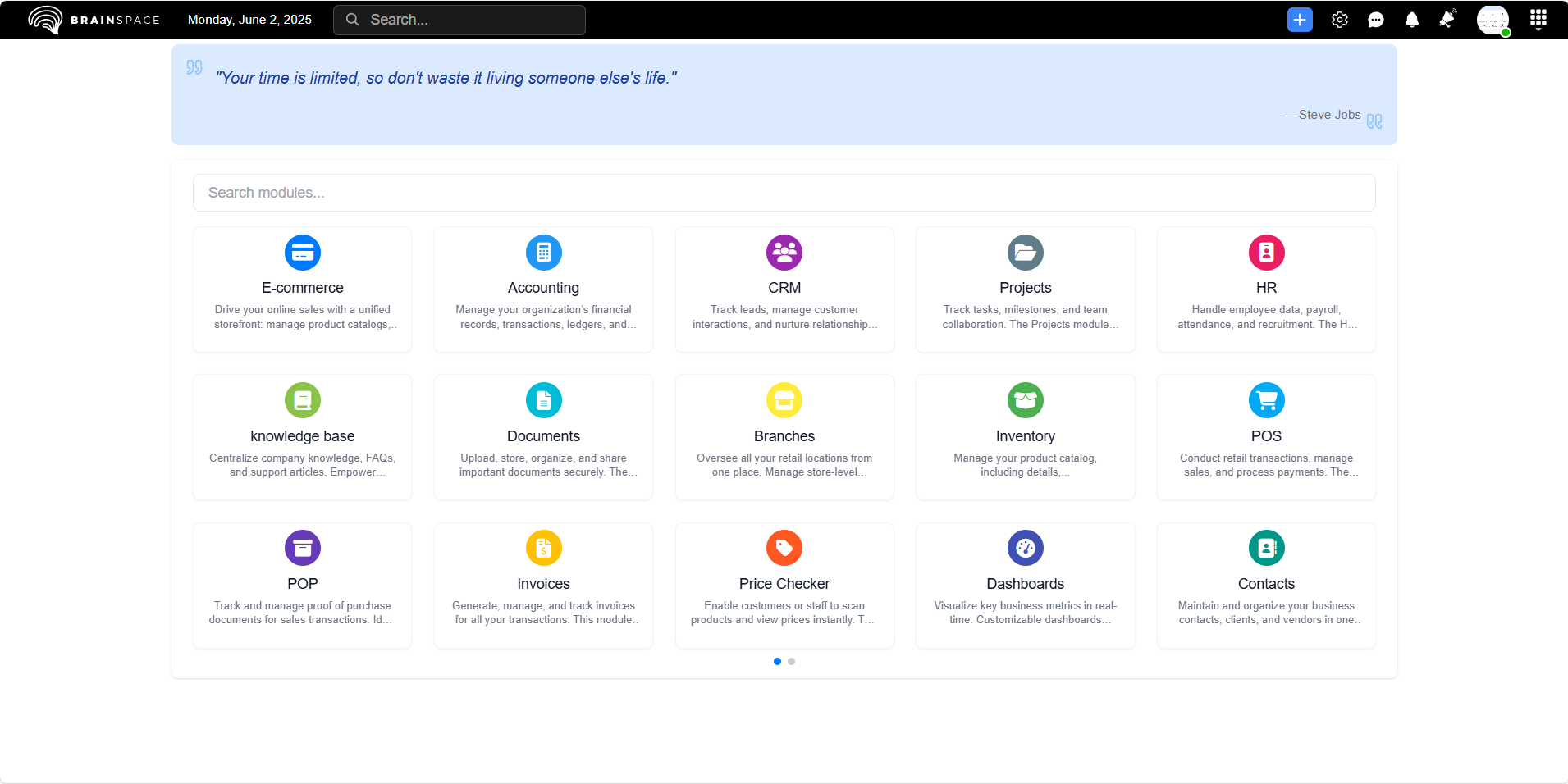Focus the Search modules field
The height and width of the screenshot is (784, 1568).
point(784,193)
